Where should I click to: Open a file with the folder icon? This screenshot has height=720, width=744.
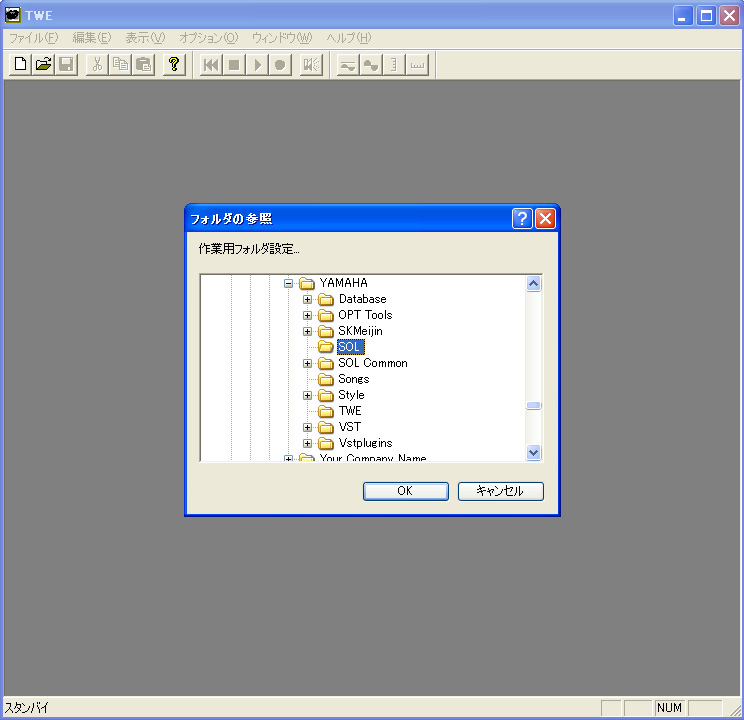coord(44,64)
